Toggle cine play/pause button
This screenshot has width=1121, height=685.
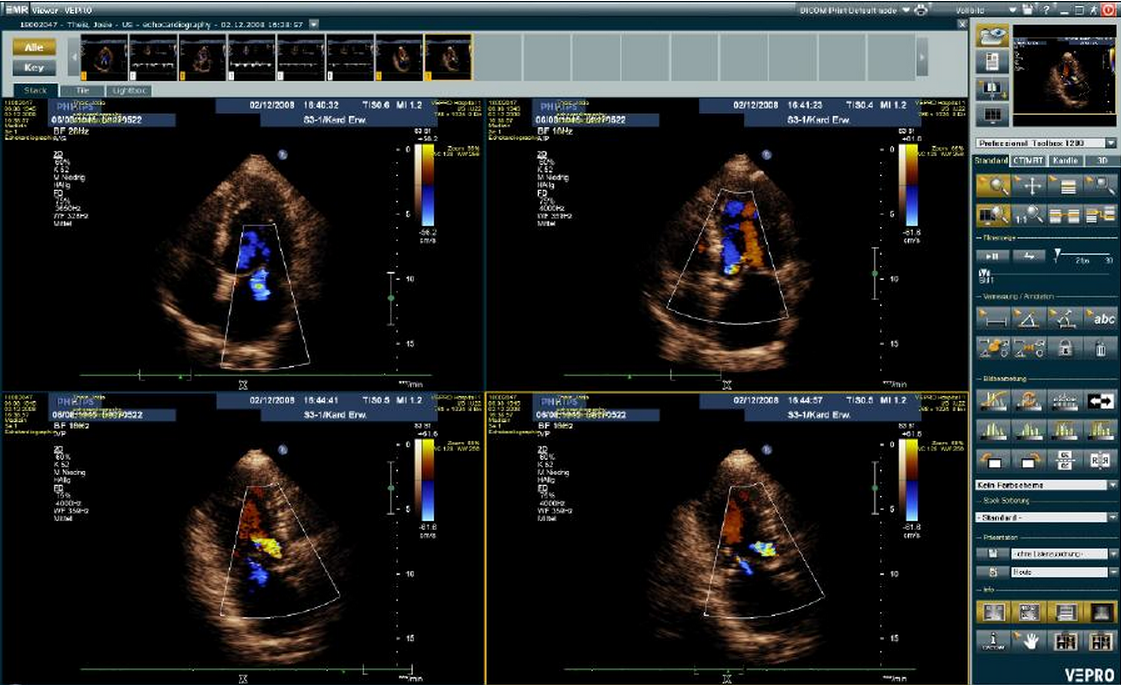pos(993,256)
